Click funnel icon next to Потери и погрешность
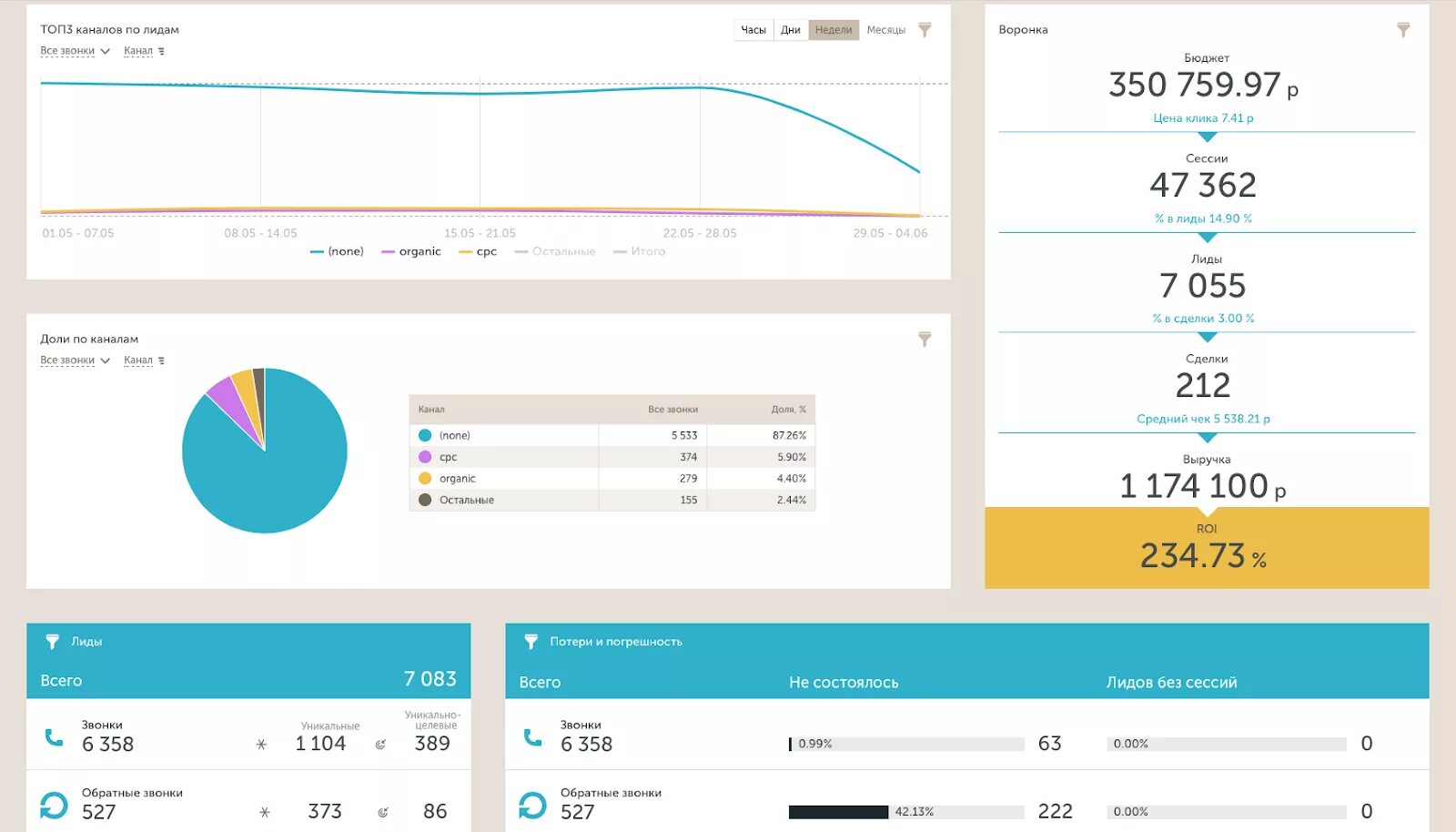1456x832 pixels. pyautogui.click(x=531, y=642)
